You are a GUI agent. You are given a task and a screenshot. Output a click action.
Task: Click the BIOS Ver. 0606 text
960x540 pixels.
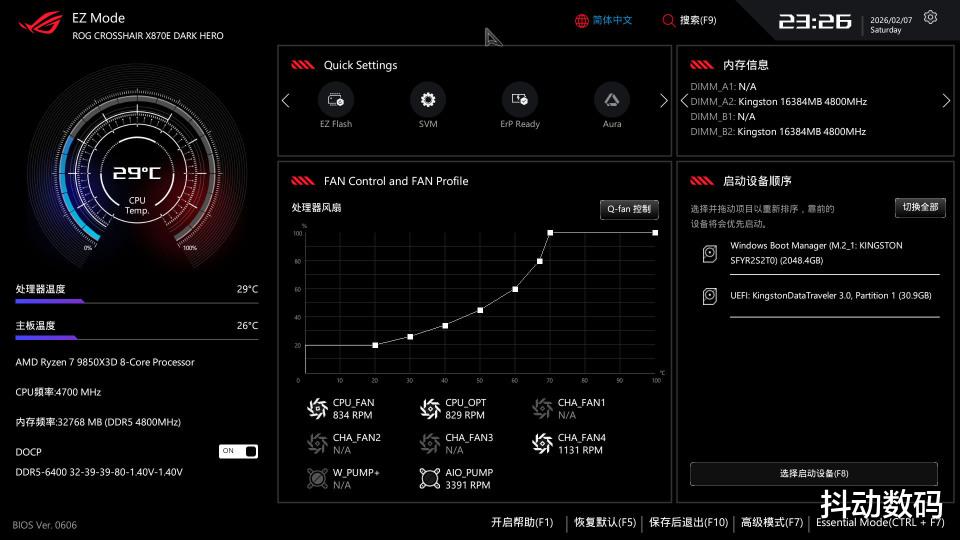coord(45,525)
